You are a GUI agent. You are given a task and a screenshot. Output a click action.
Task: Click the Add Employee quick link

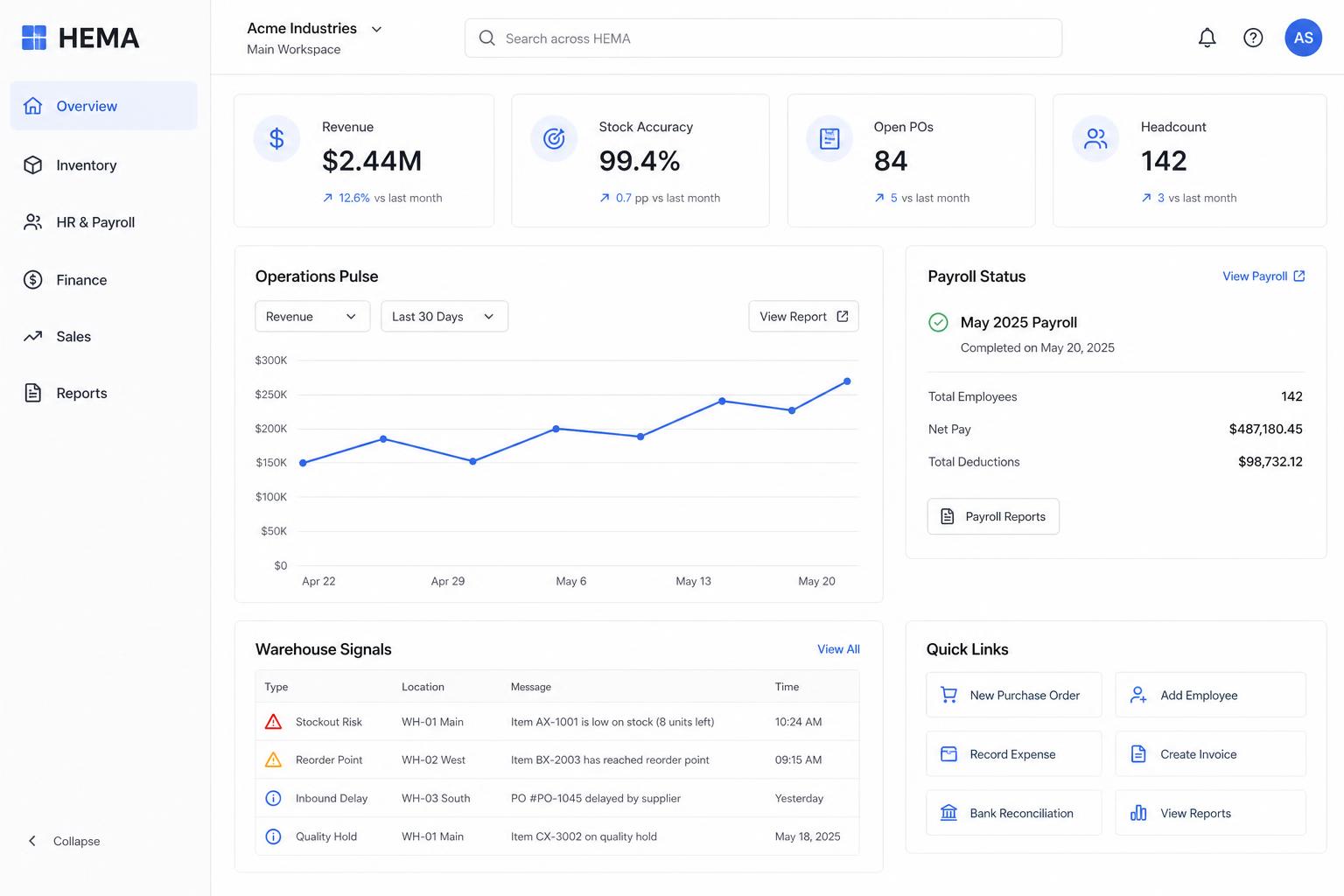coord(1210,696)
